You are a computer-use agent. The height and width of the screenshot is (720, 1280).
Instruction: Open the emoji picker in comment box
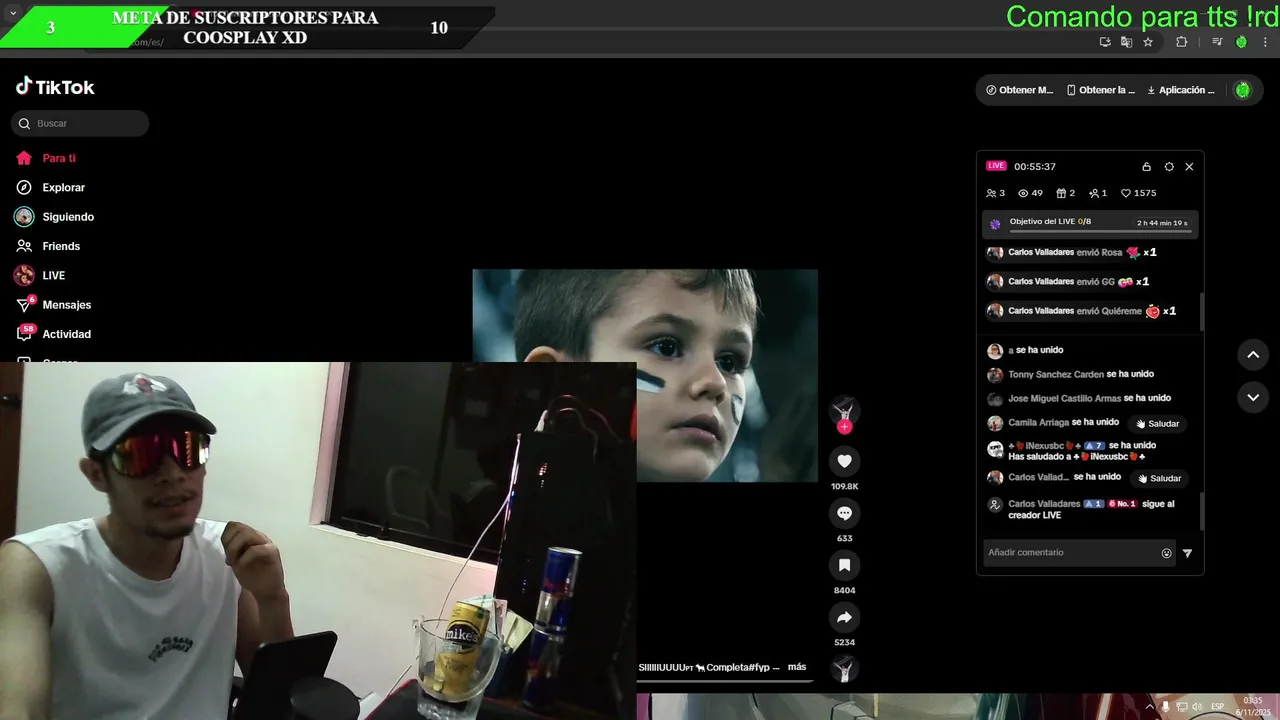pyautogui.click(x=1166, y=553)
